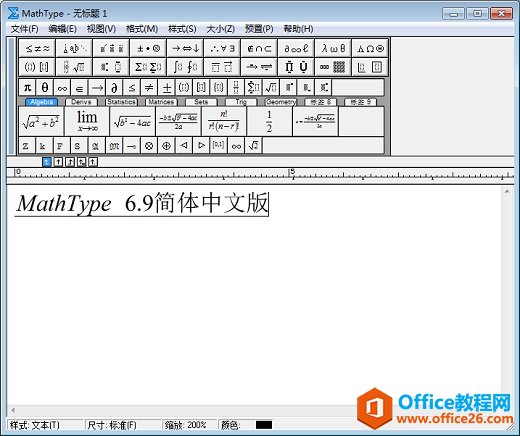Select the last tab stop alignment button
The image size is (520, 436).
click(x=93, y=162)
